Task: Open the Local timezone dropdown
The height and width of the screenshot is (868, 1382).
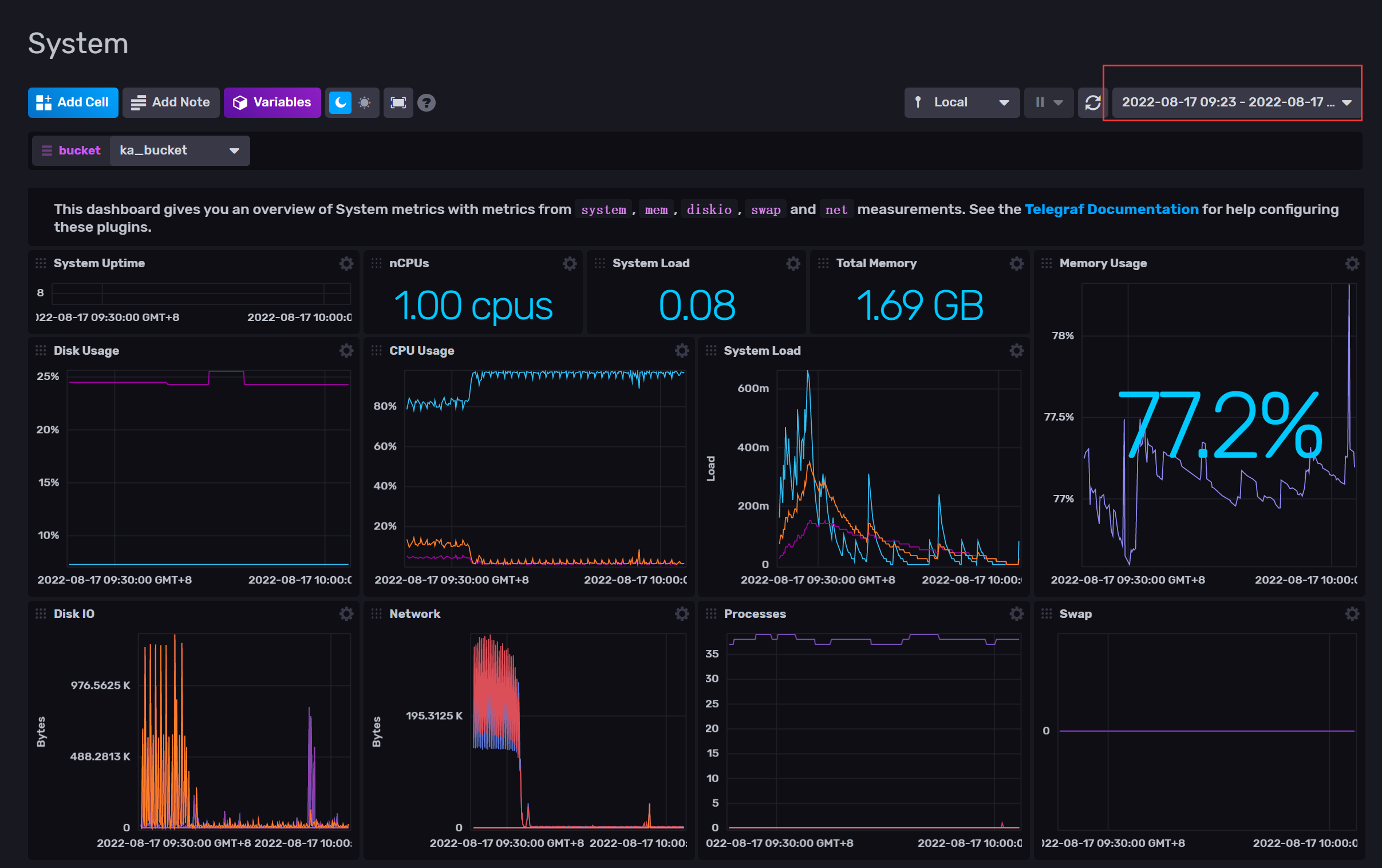Action: click(x=961, y=102)
